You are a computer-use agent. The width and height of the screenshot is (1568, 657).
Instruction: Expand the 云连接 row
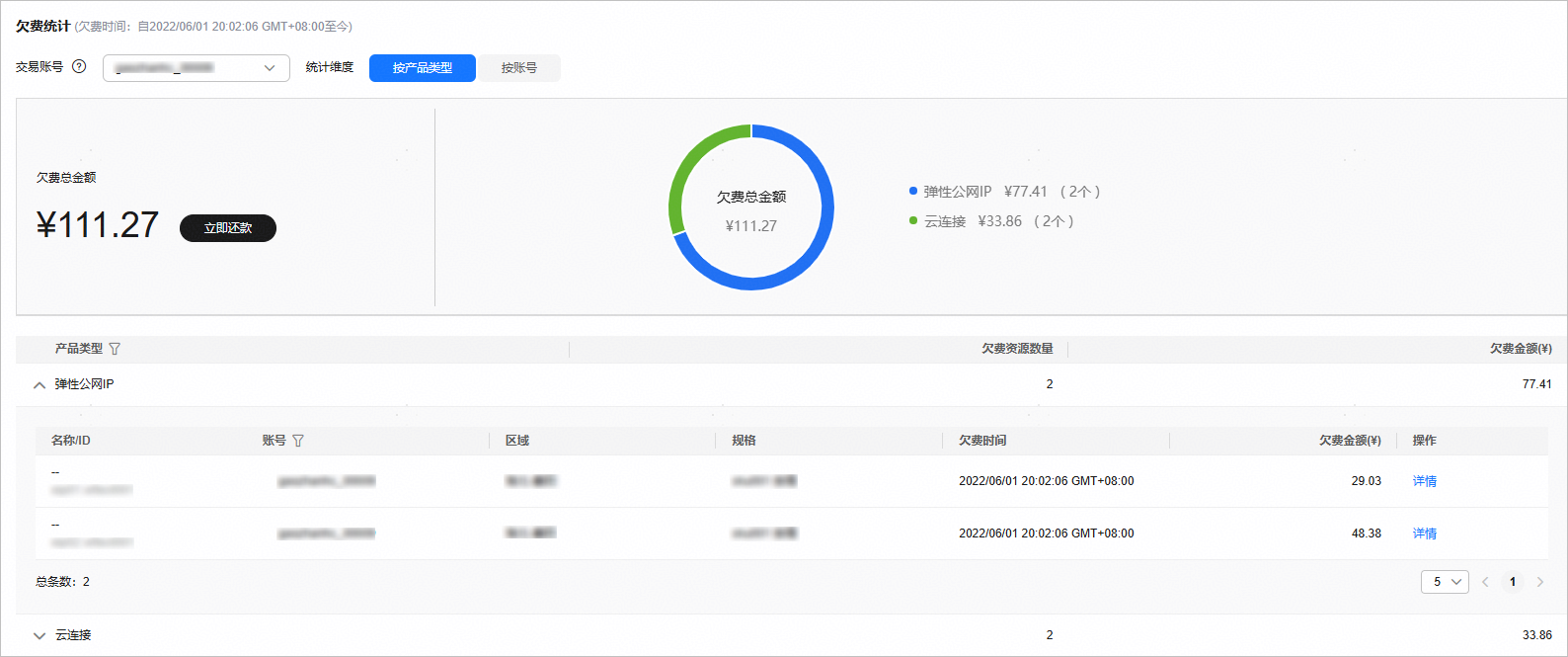(x=39, y=635)
